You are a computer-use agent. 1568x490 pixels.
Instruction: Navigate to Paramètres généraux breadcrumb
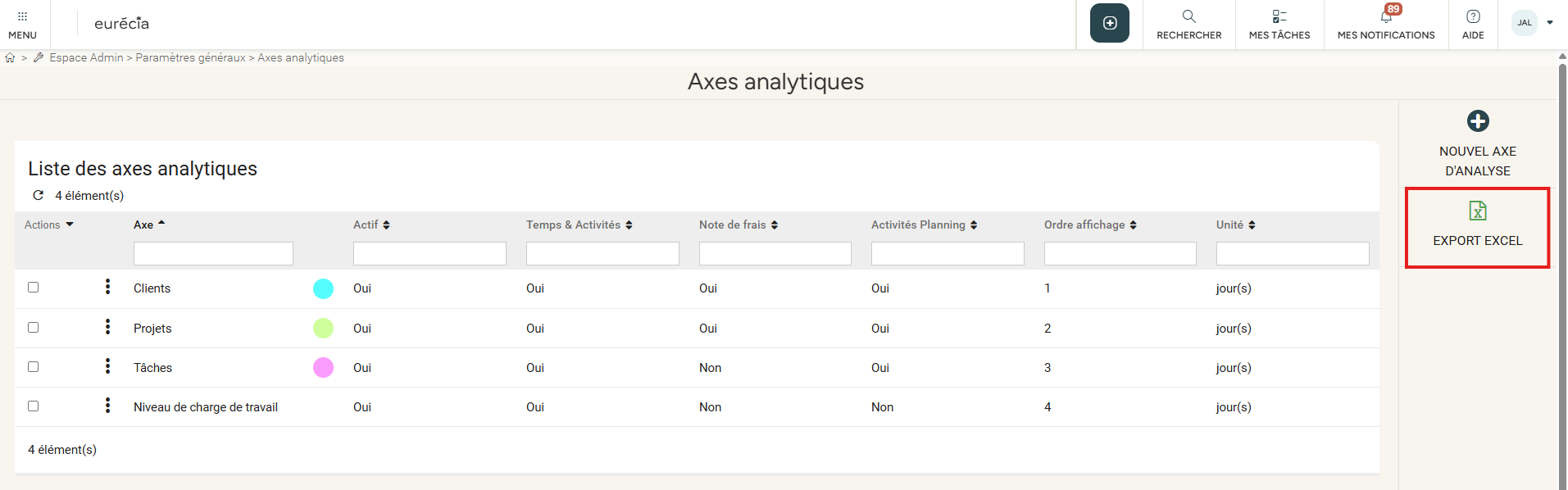190,57
